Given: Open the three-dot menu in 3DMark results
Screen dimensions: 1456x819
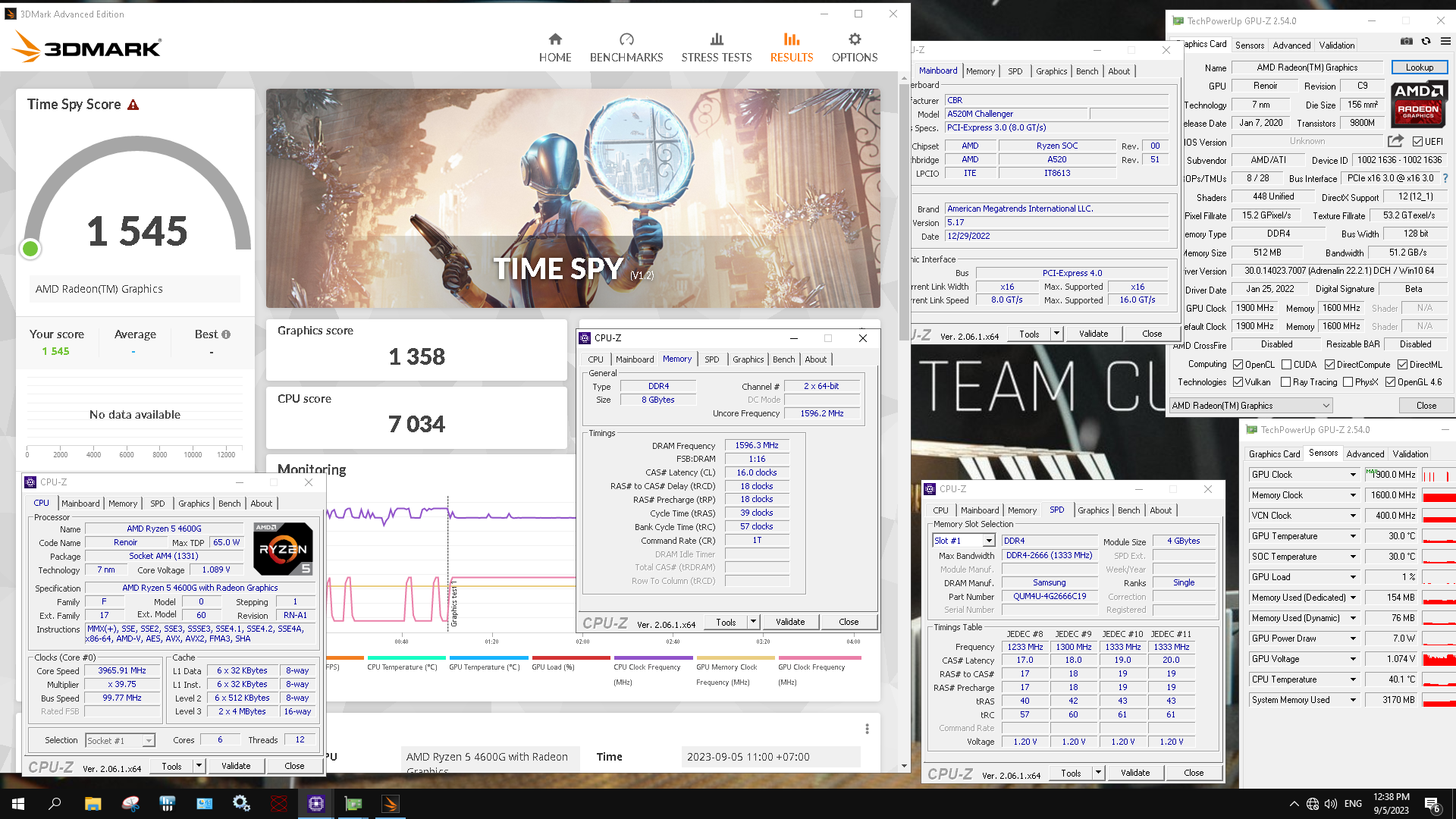Looking at the screenshot, I should click(x=867, y=729).
